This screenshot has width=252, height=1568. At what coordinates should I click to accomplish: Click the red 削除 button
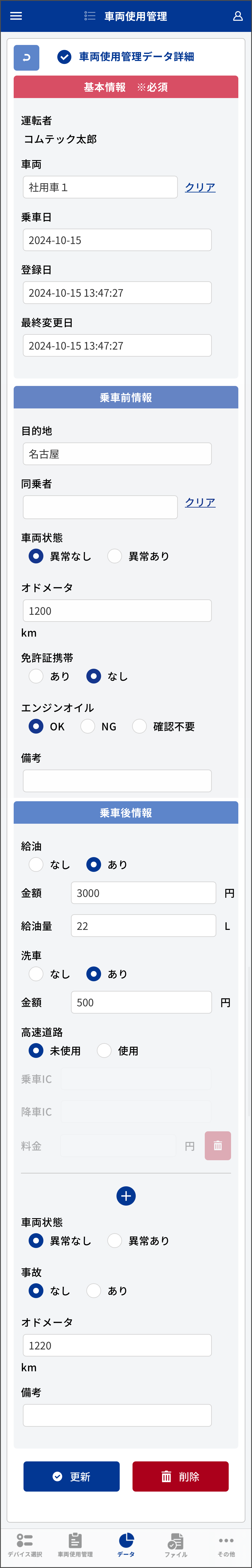click(180, 1476)
